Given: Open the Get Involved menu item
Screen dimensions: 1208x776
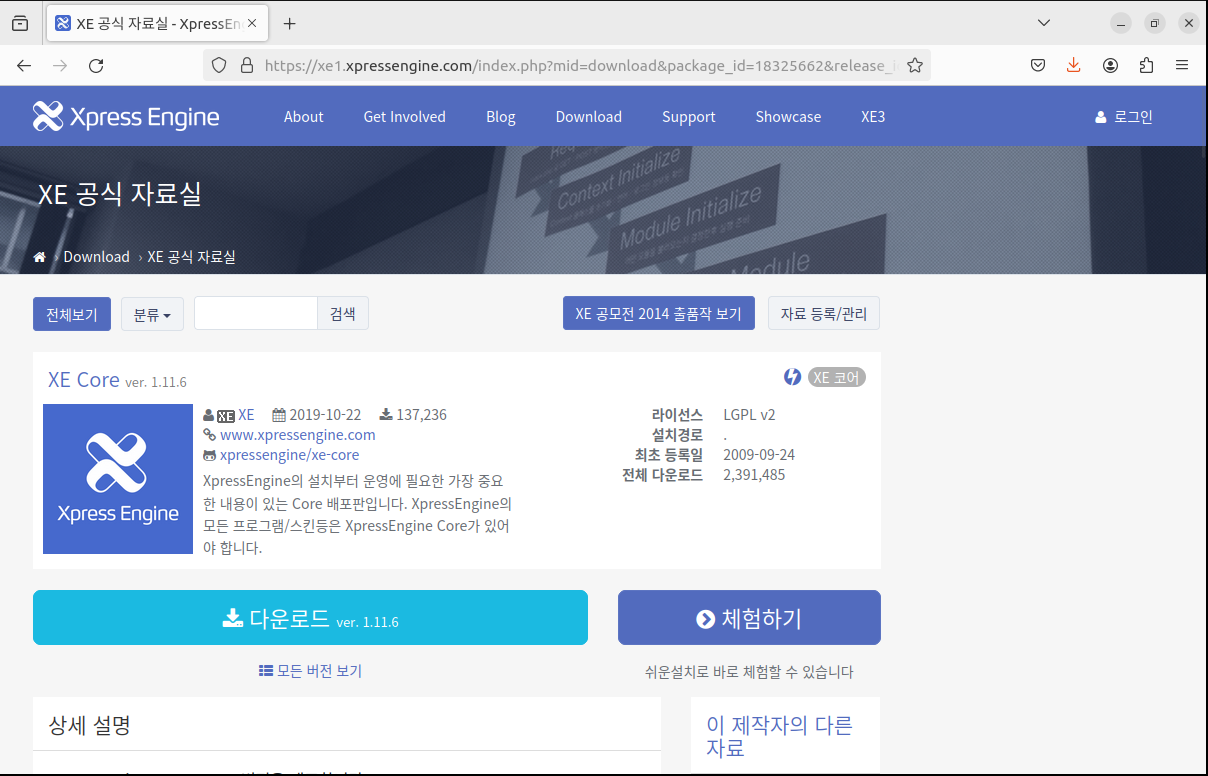Looking at the screenshot, I should tap(405, 116).
